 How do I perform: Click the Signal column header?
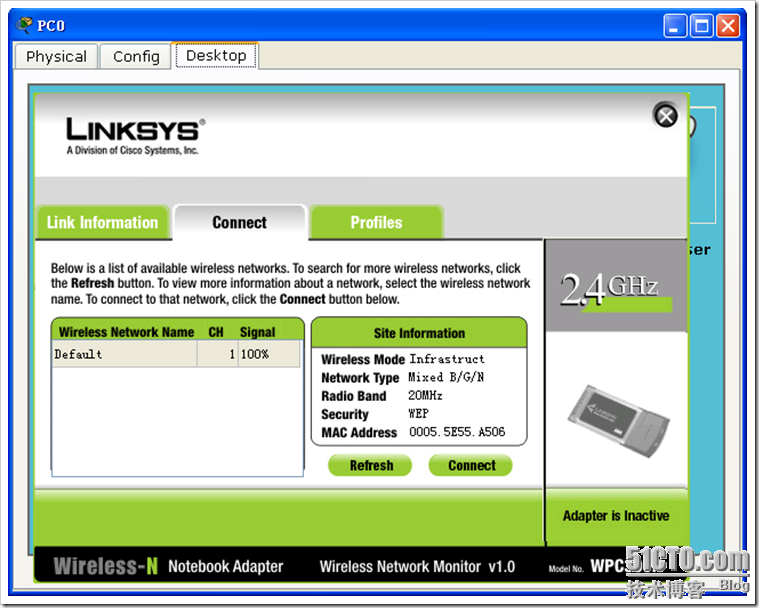tap(258, 332)
